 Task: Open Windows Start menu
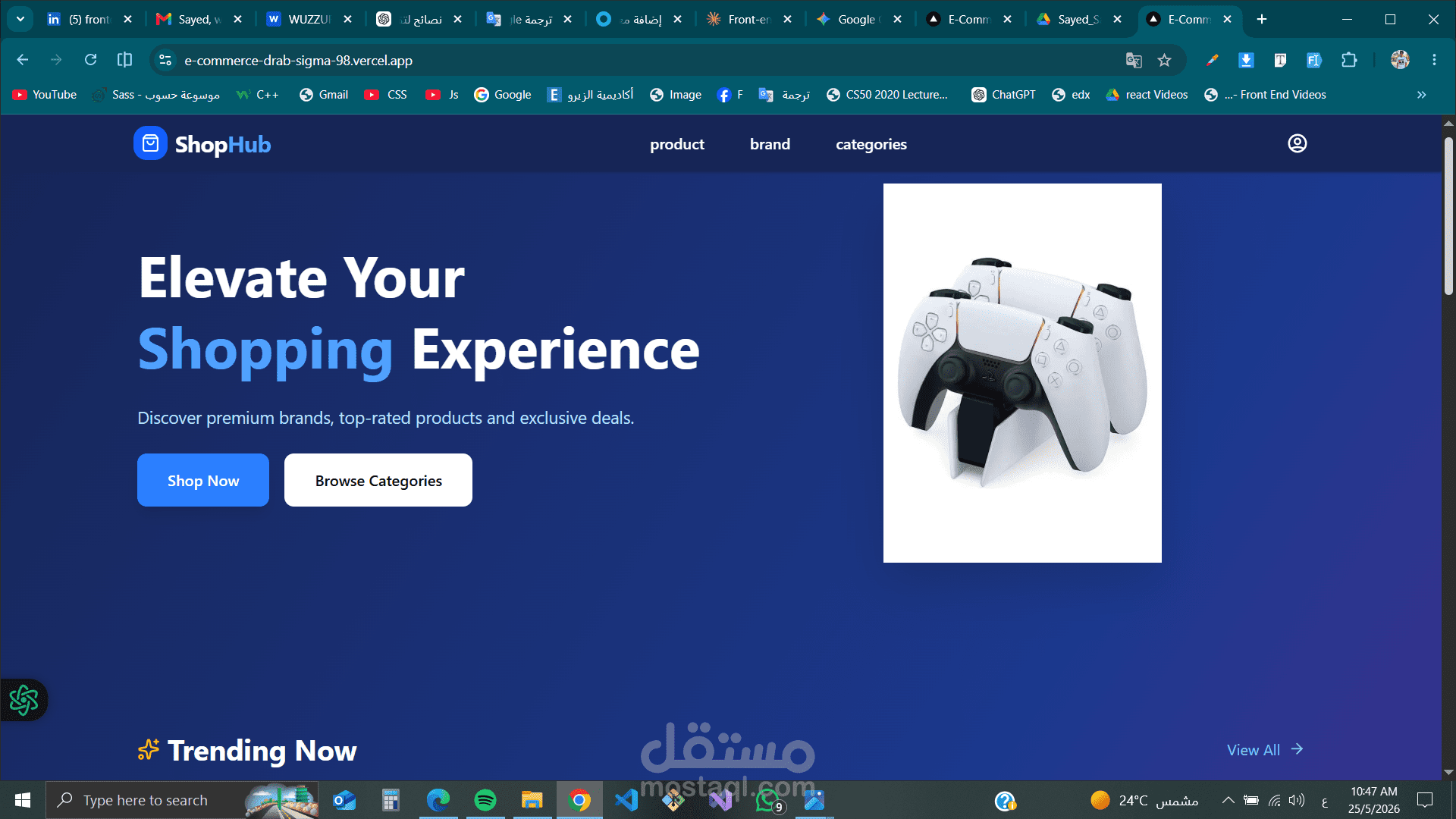click(23, 800)
